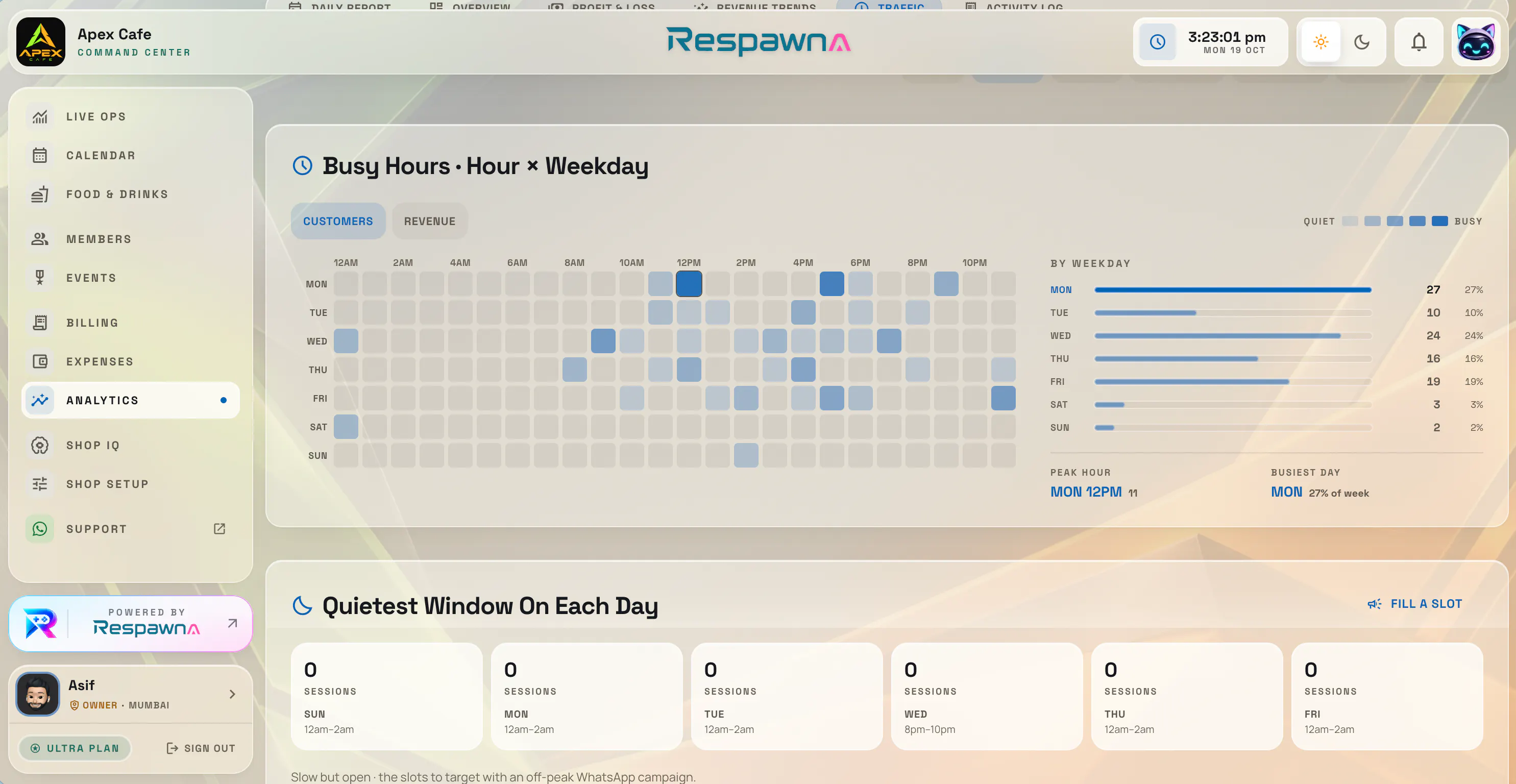Screen dimensions: 1516x784
Task: Open Live Ops from the sidebar
Action: point(131,116)
